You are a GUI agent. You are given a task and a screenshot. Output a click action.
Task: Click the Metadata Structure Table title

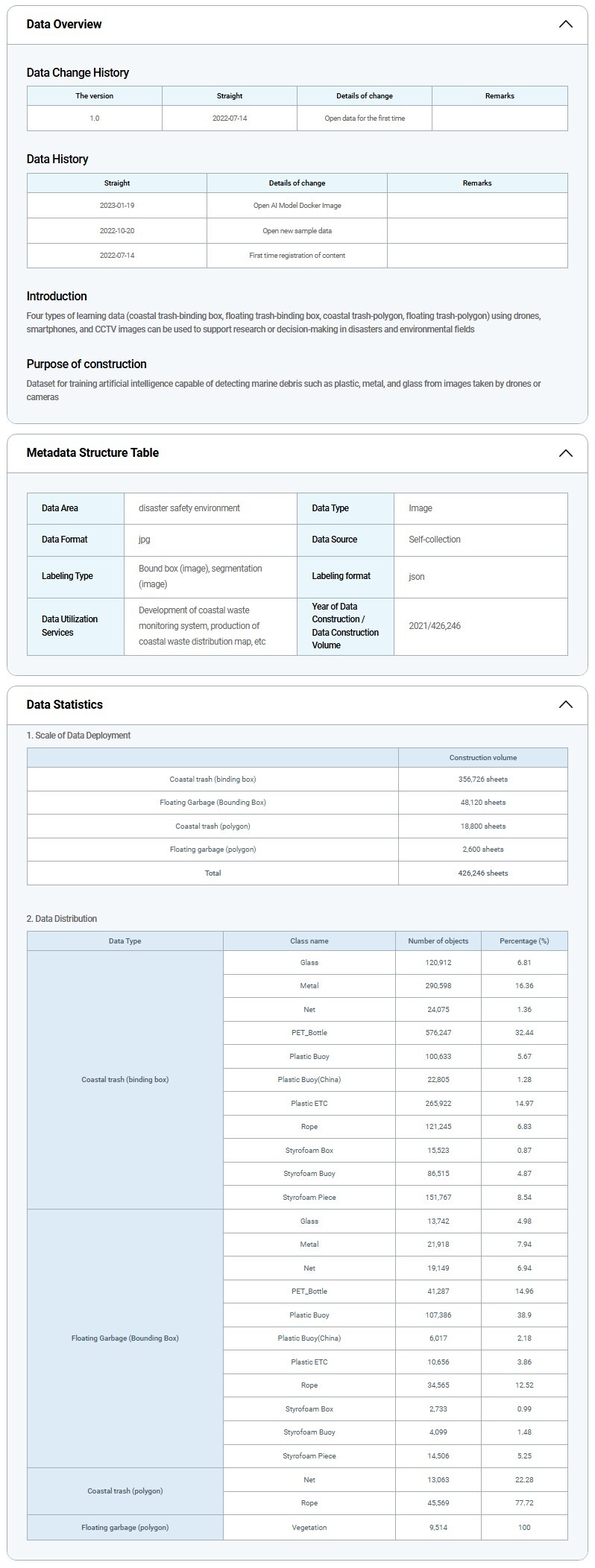(x=92, y=453)
